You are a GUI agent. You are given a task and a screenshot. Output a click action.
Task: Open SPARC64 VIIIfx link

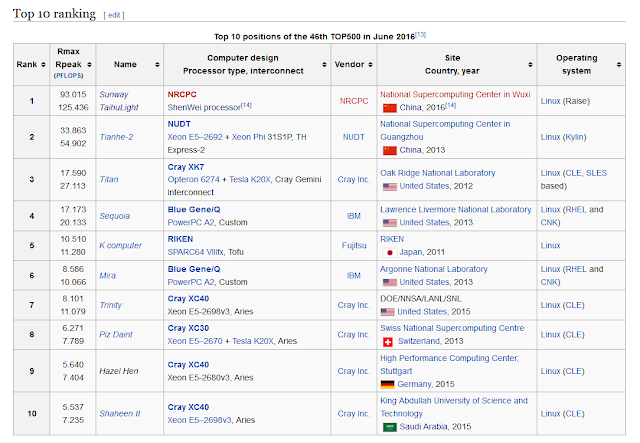pos(196,252)
